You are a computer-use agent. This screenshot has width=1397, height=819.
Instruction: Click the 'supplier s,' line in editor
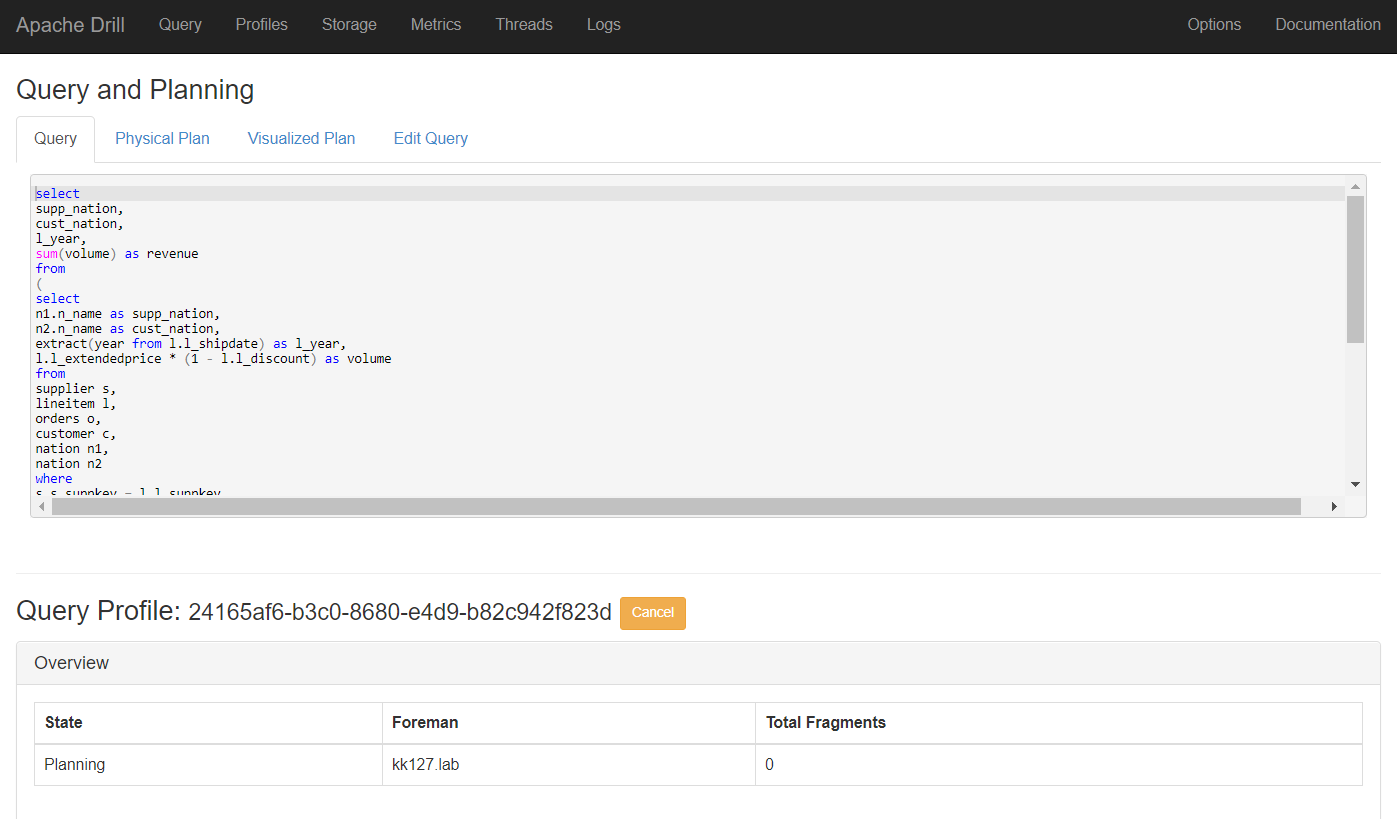coord(76,389)
